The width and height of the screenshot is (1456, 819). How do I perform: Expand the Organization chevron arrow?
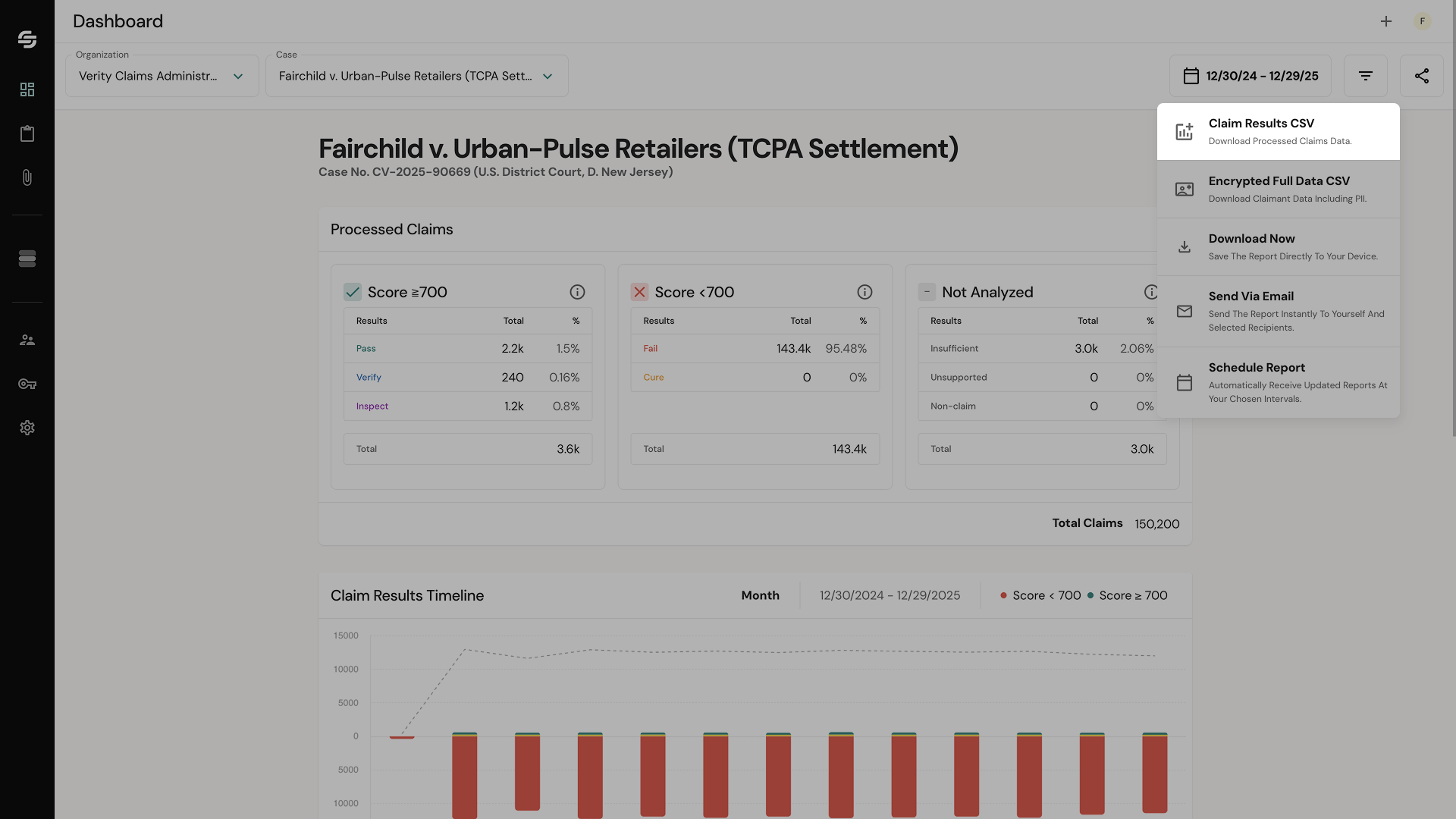[238, 77]
